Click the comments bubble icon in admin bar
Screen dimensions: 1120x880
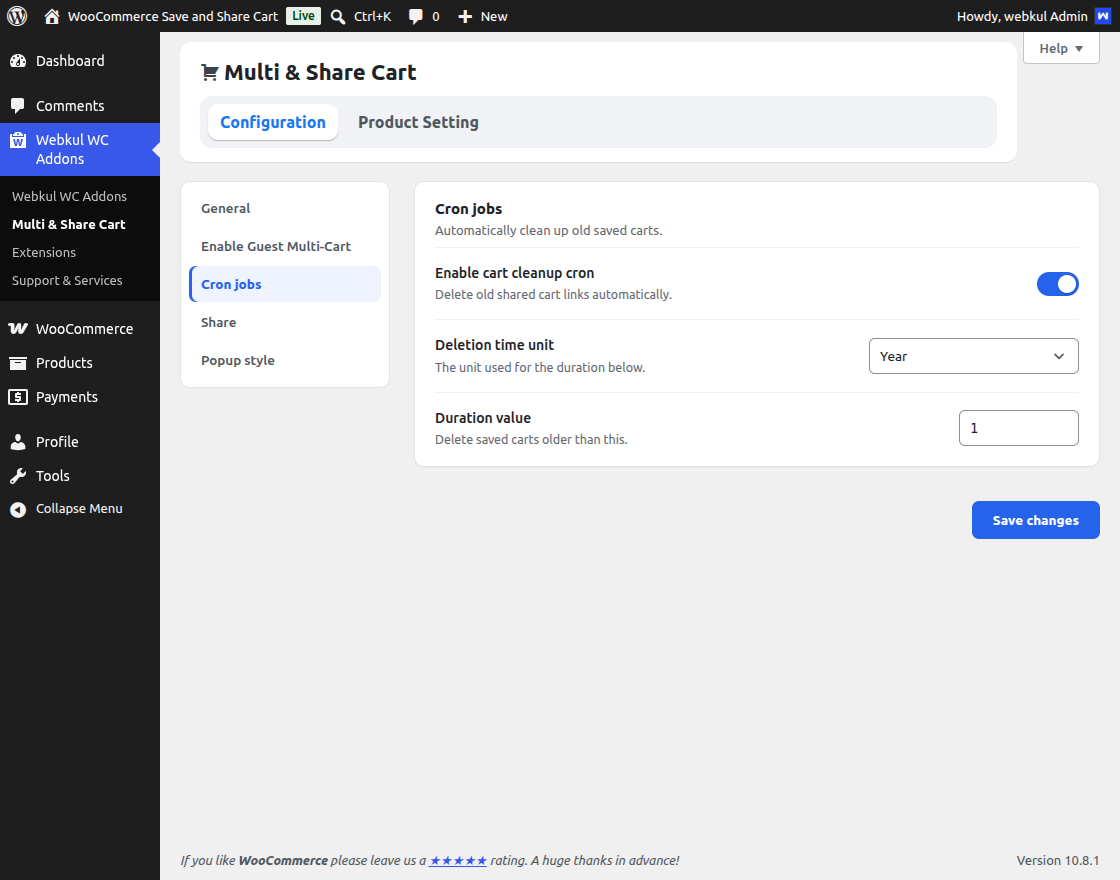(415, 16)
